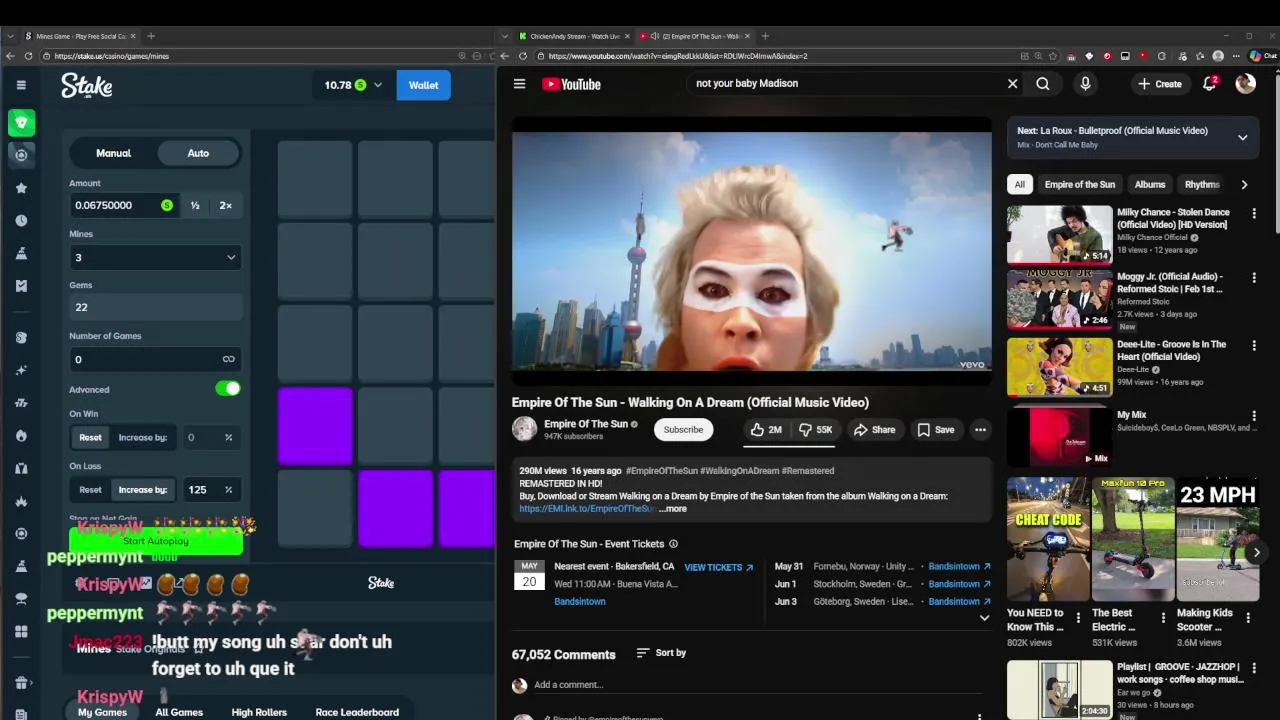Open Empire Of The Sun channel avatar
This screenshot has height=720, width=1280.
pyautogui.click(x=524, y=429)
